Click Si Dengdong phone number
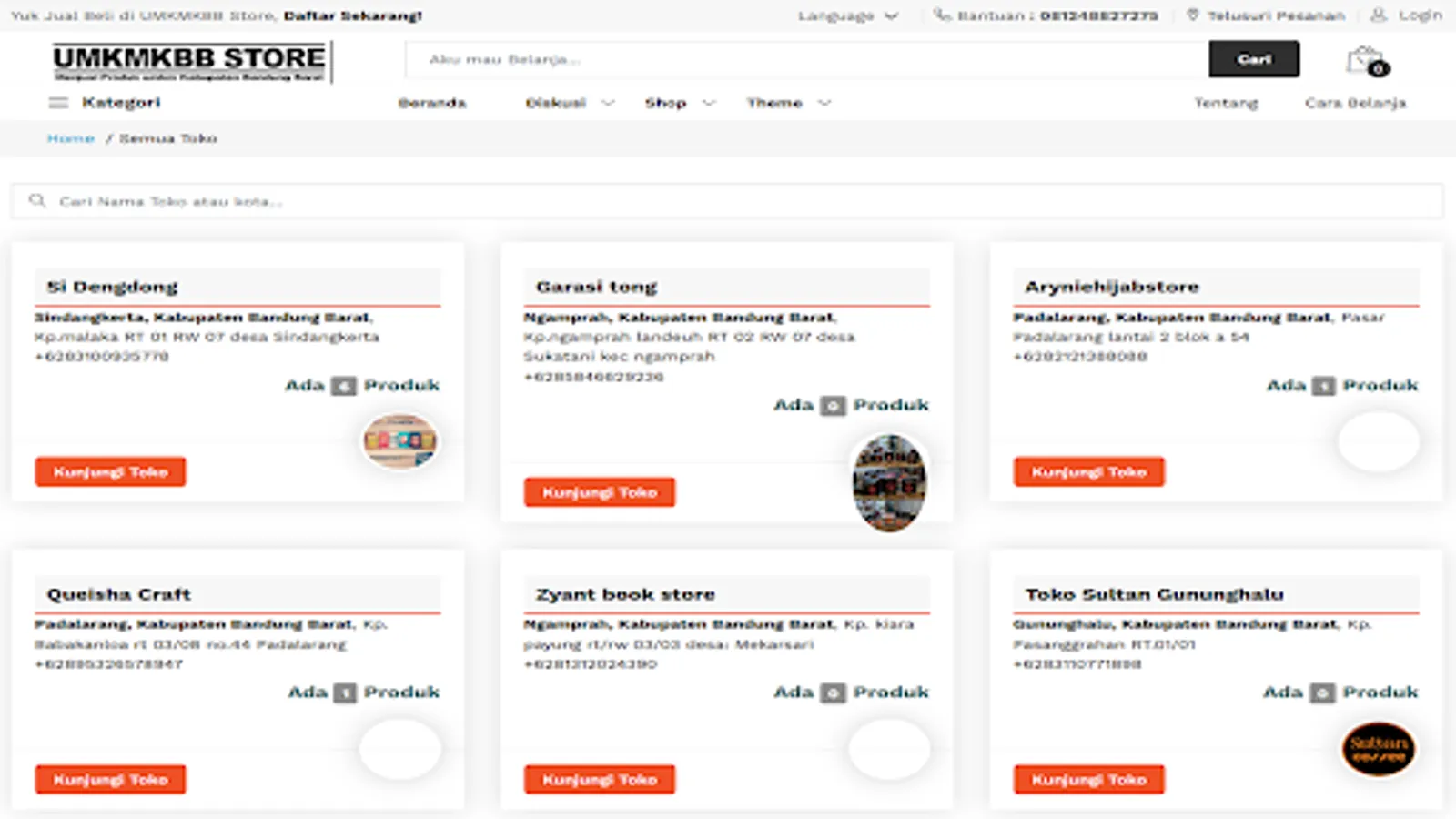The height and width of the screenshot is (819, 1456). point(102,357)
